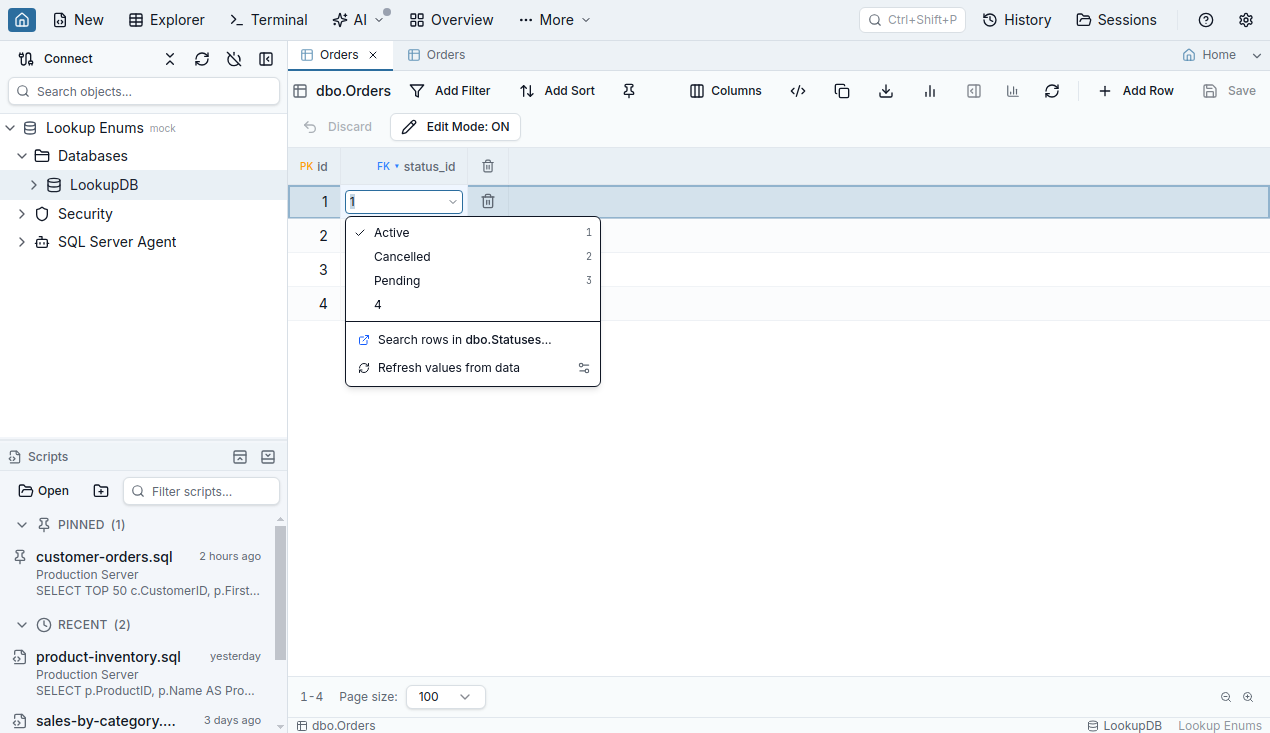This screenshot has width=1270, height=733.
Task: Refresh the connections list
Action: pyautogui.click(x=202, y=59)
